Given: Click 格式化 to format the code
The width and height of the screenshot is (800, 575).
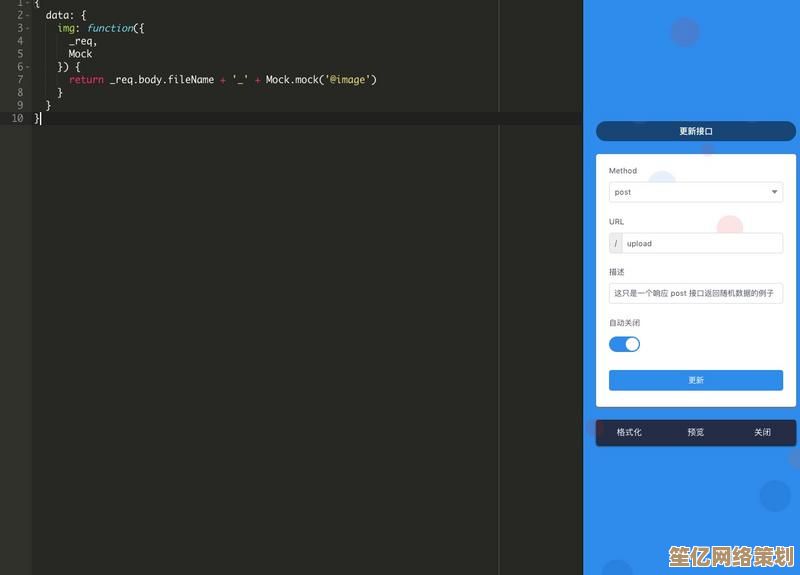Looking at the screenshot, I should (629, 432).
